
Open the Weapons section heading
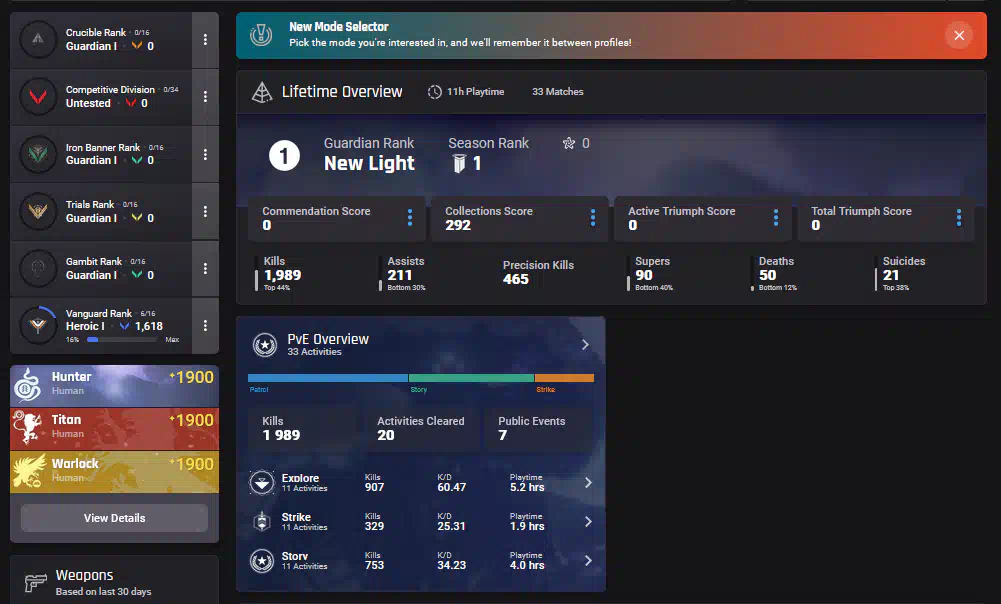(x=84, y=575)
